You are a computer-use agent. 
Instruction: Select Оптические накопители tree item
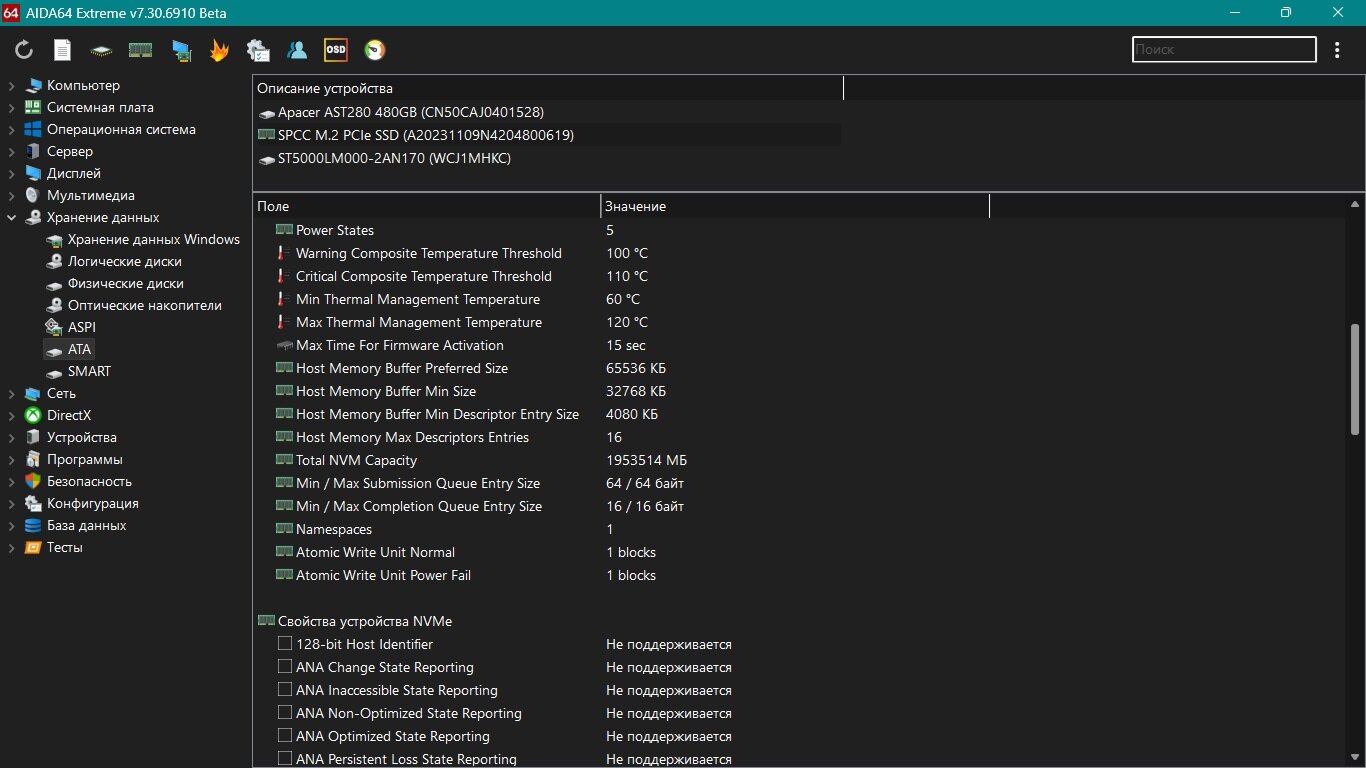pyautogui.click(x=134, y=305)
